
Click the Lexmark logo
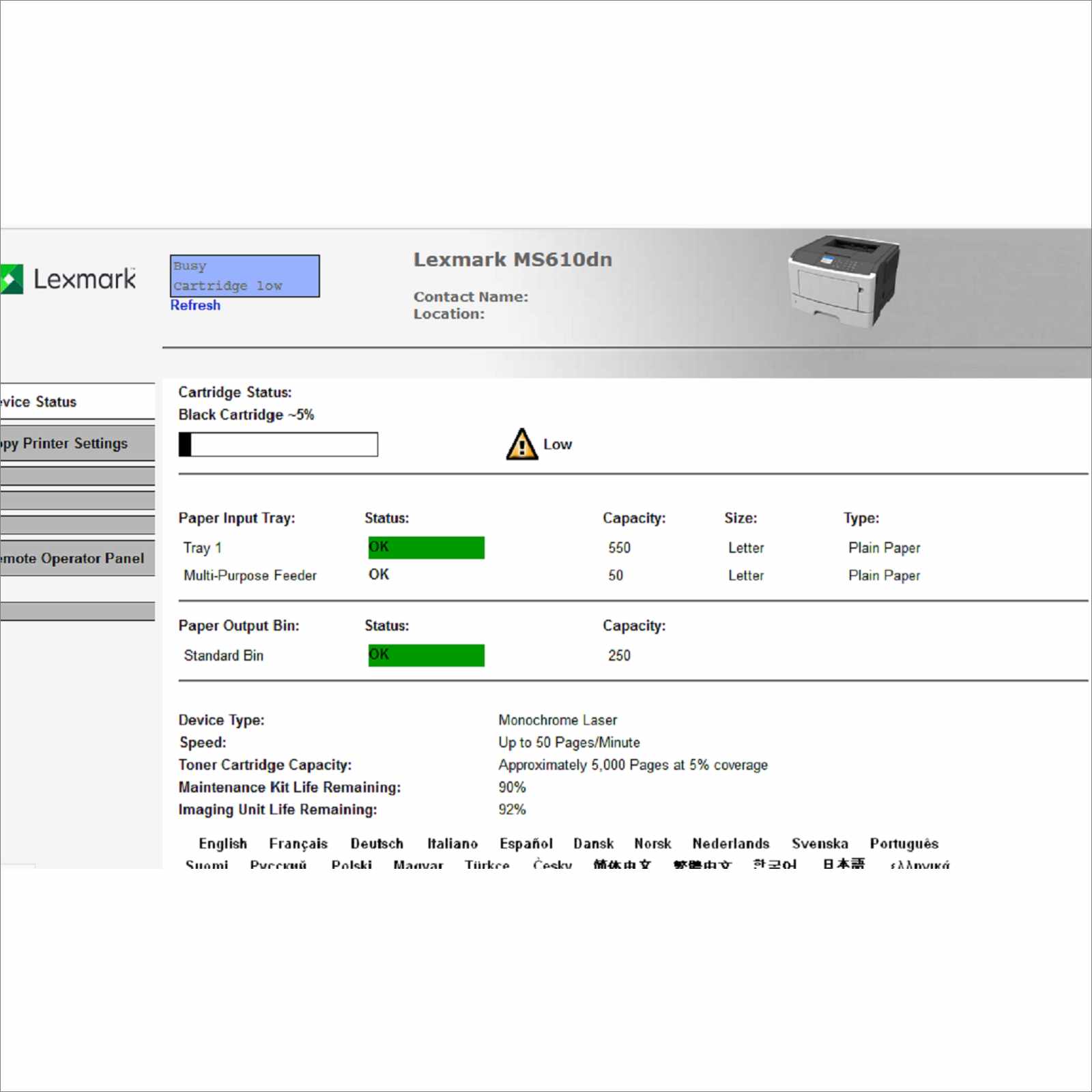[68, 278]
